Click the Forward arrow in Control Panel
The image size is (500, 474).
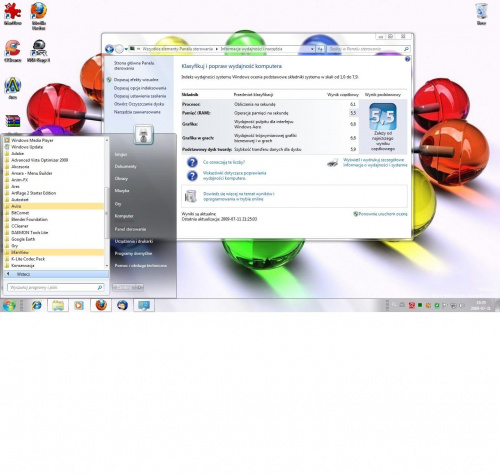coord(119,49)
